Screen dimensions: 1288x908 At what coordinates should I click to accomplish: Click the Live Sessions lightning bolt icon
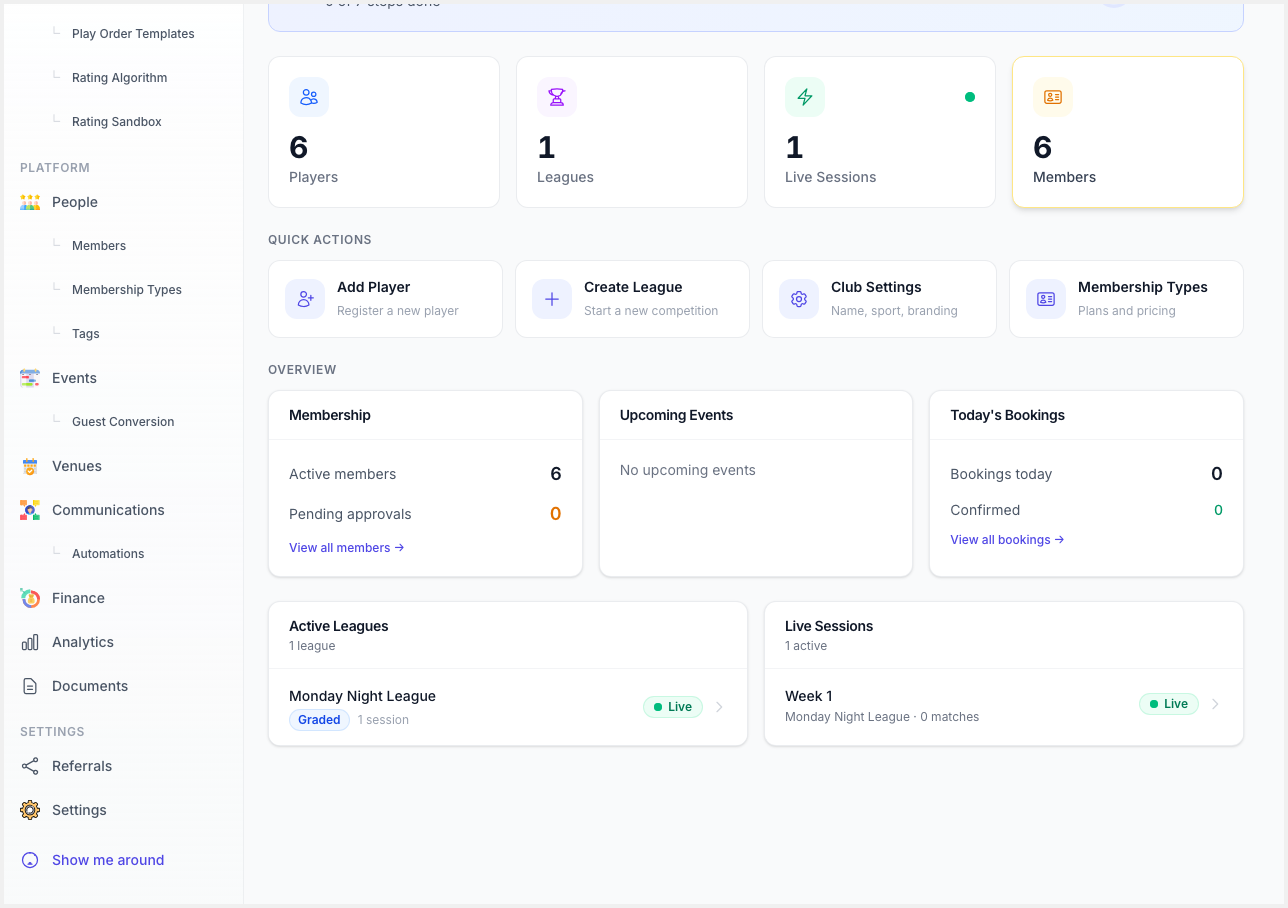tap(805, 97)
